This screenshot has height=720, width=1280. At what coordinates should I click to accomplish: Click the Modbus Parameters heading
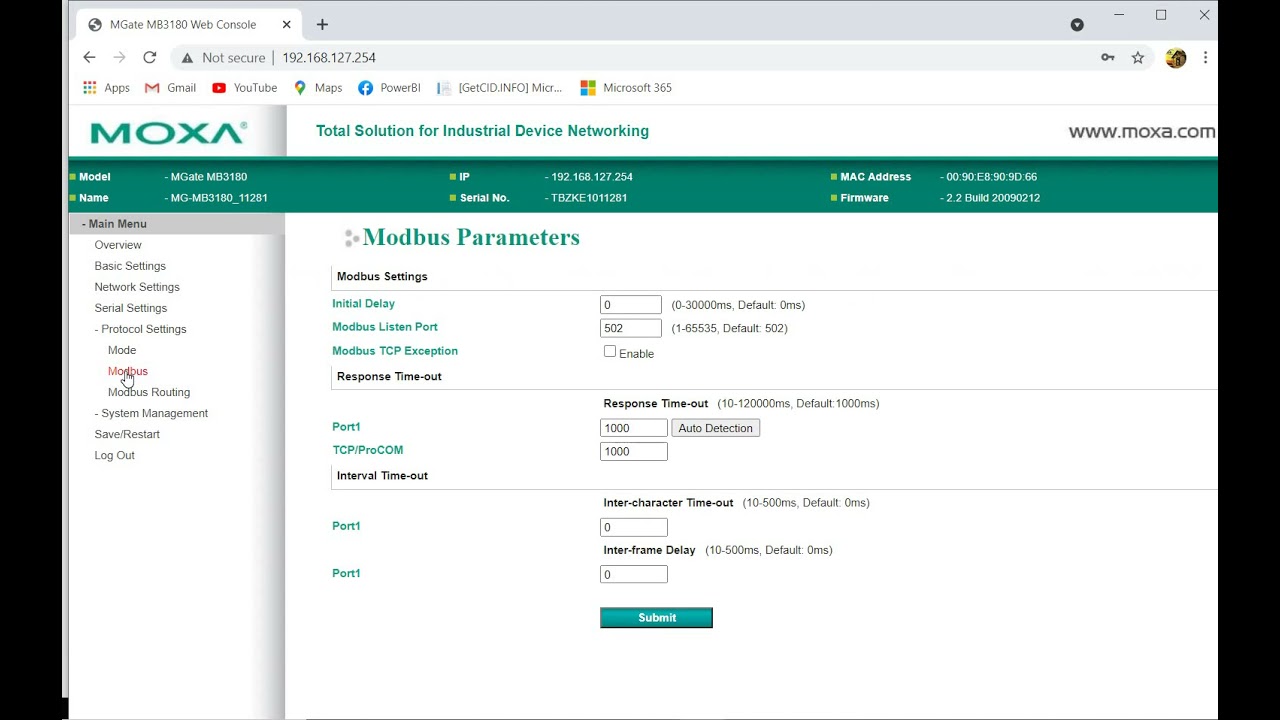pyautogui.click(x=471, y=238)
